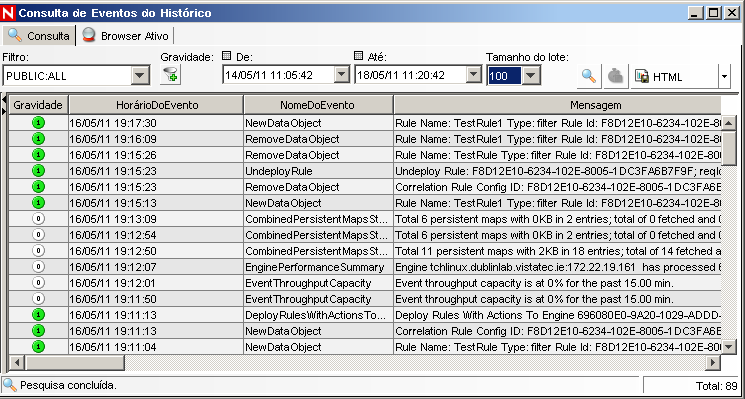Click severity icon of EnginePerformanceSummary row

click(x=38, y=267)
